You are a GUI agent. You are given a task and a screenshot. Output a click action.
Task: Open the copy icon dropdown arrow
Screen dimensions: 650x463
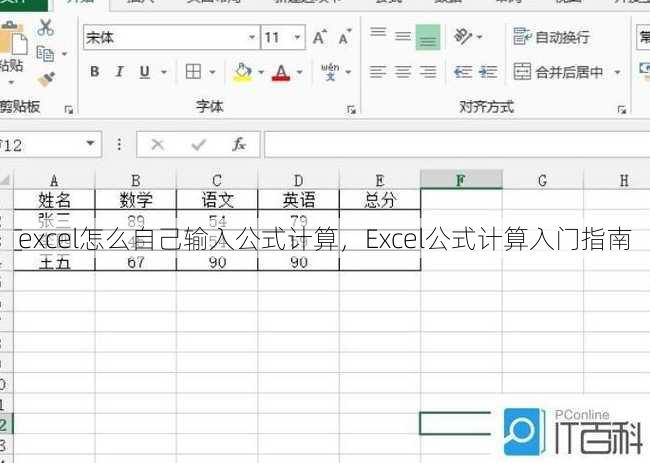point(64,54)
